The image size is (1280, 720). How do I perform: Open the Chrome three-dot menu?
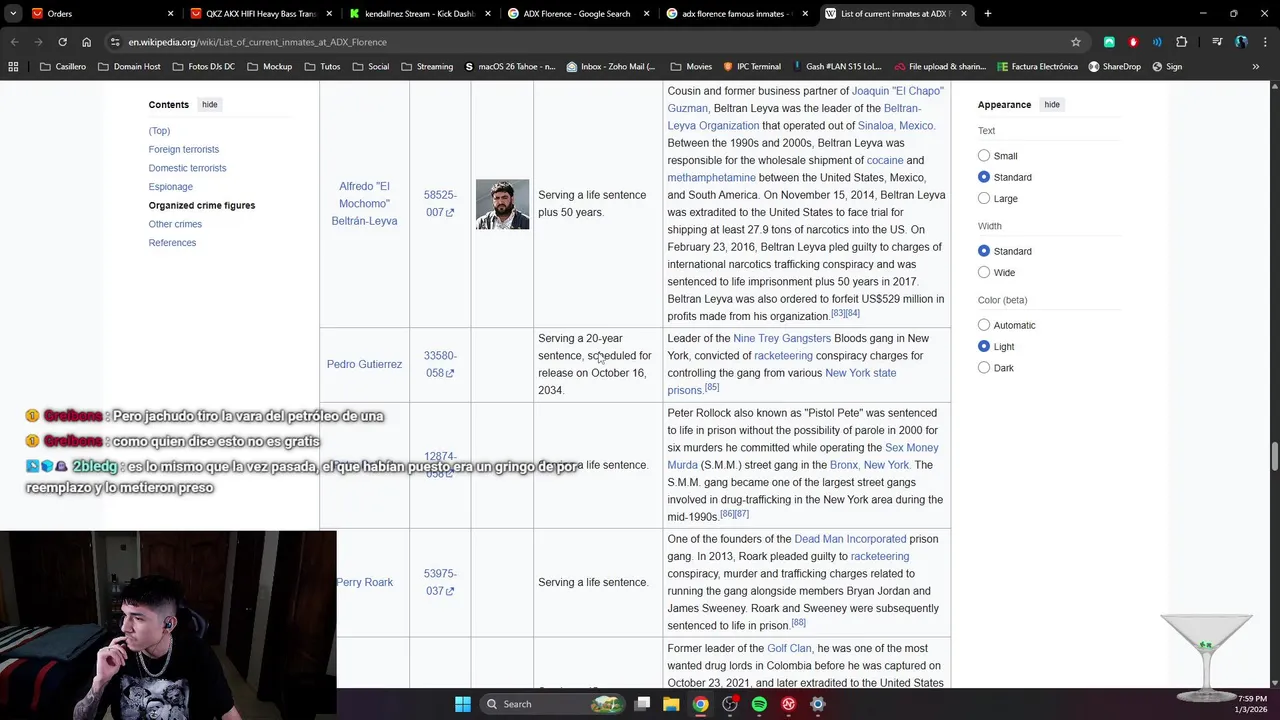[1265, 42]
